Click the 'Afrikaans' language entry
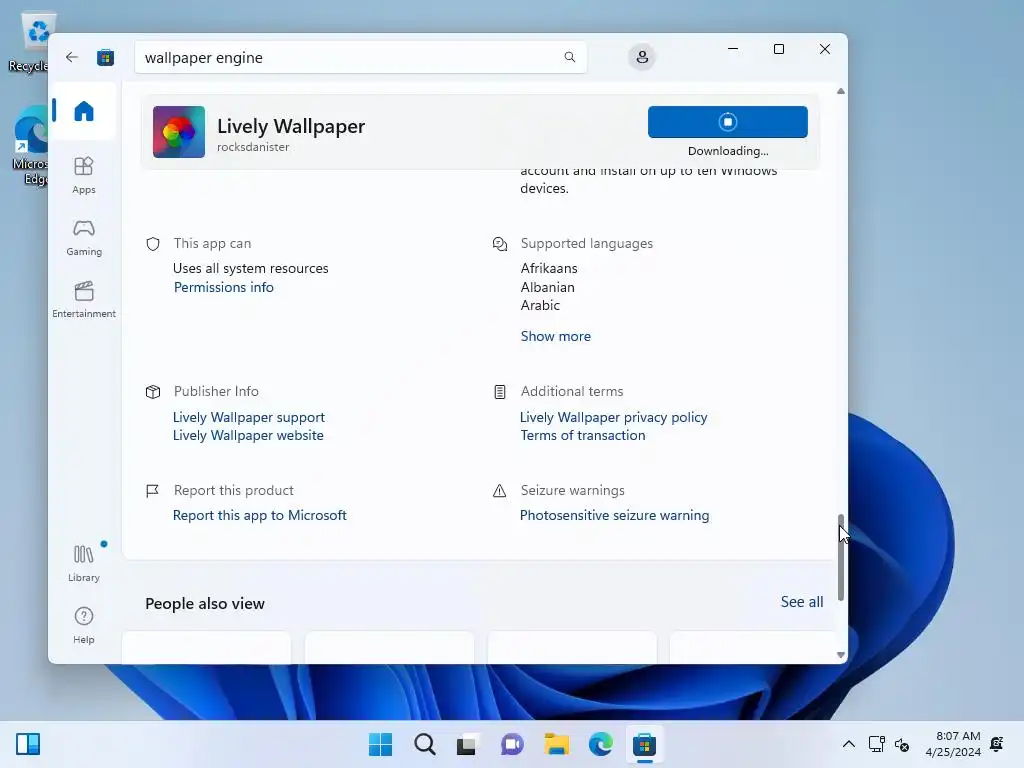The image size is (1024, 768). [x=549, y=268]
